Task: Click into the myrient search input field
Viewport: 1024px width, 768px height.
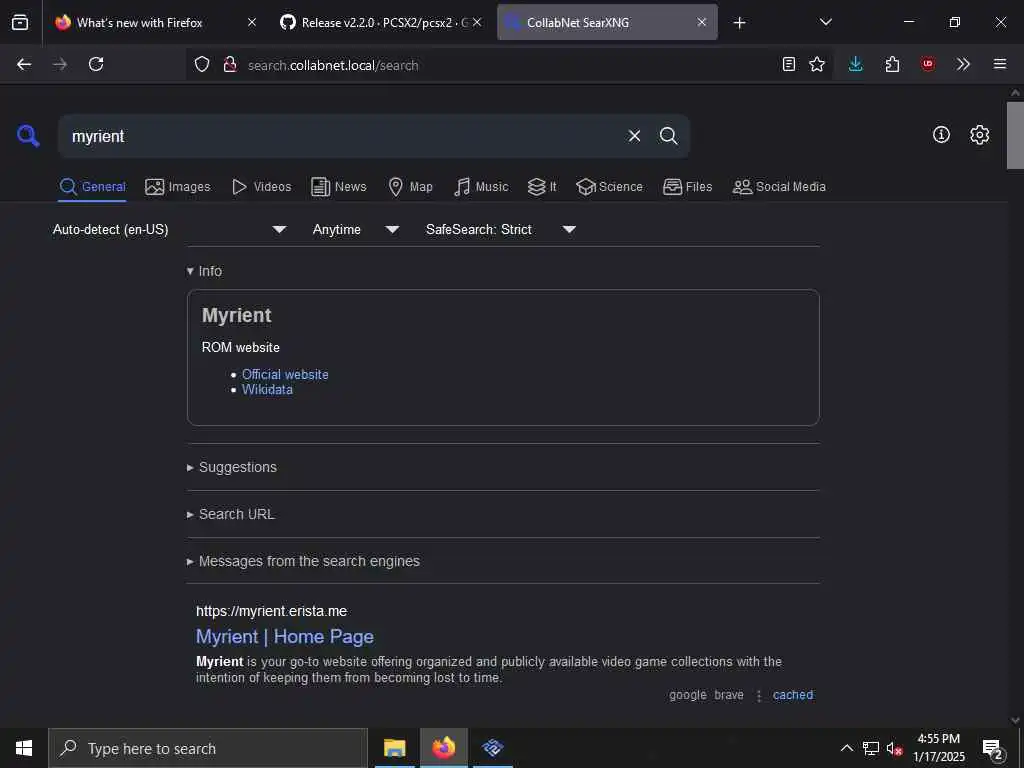Action: point(343,136)
